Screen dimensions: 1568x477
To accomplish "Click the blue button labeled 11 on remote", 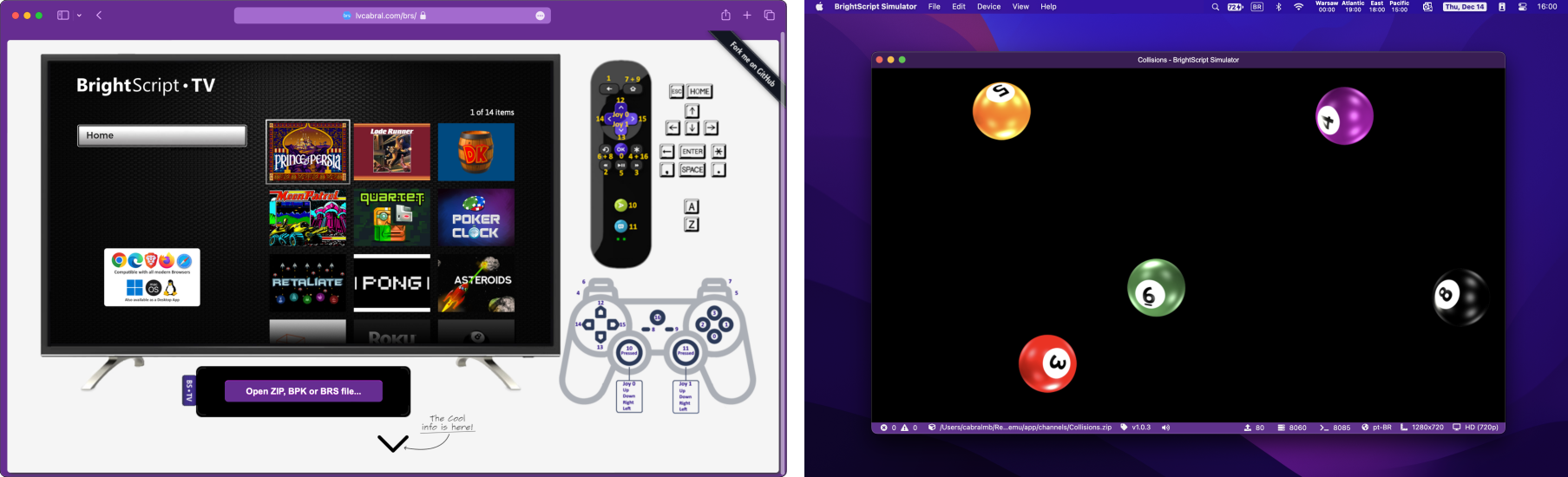I will point(620,226).
